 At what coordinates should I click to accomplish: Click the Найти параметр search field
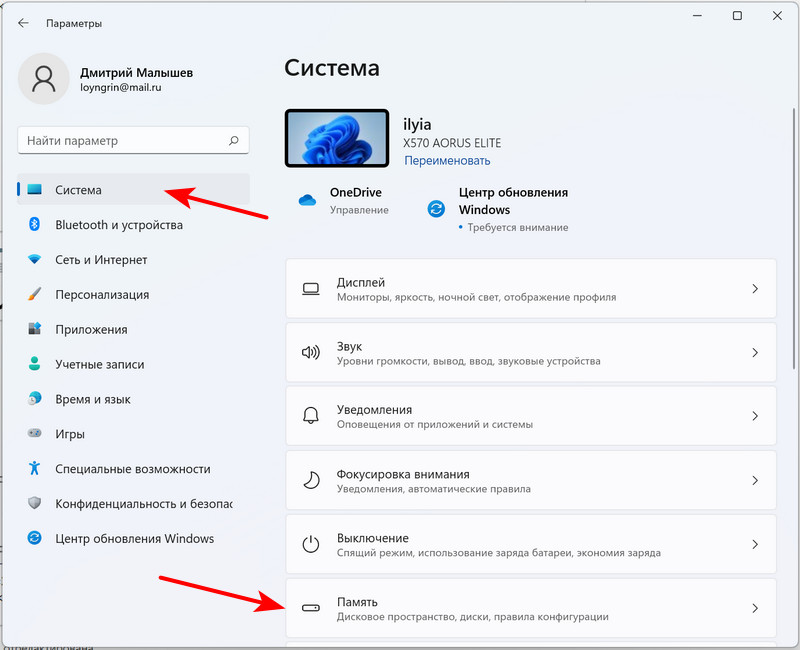(133, 140)
